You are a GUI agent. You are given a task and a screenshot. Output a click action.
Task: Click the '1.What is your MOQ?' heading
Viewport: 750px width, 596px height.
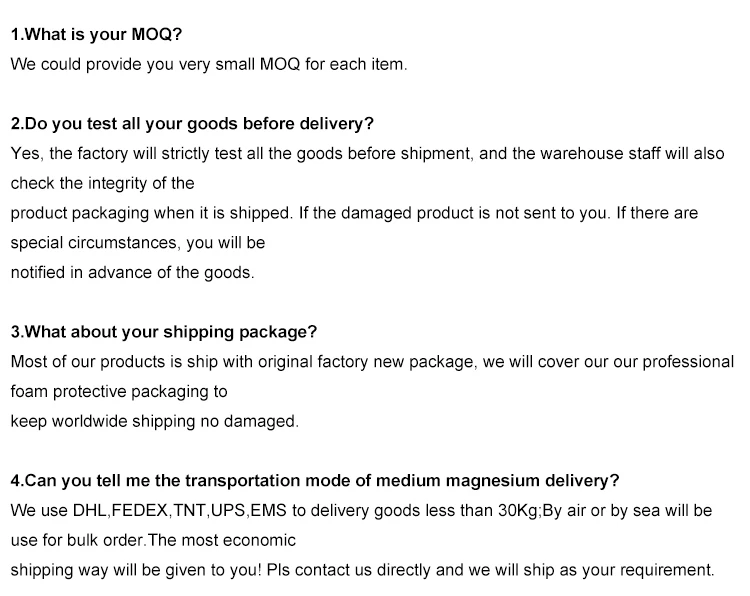click(x=96, y=34)
